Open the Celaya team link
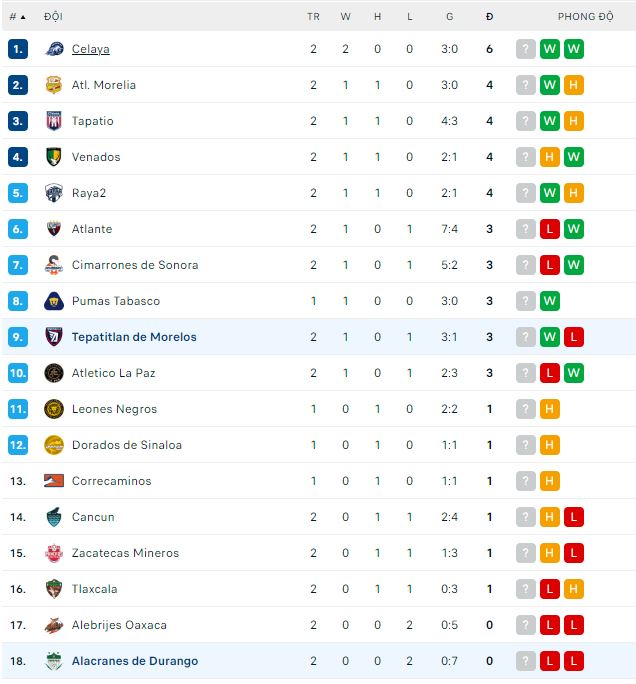The width and height of the screenshot is (636, 684). pos(91,49)
